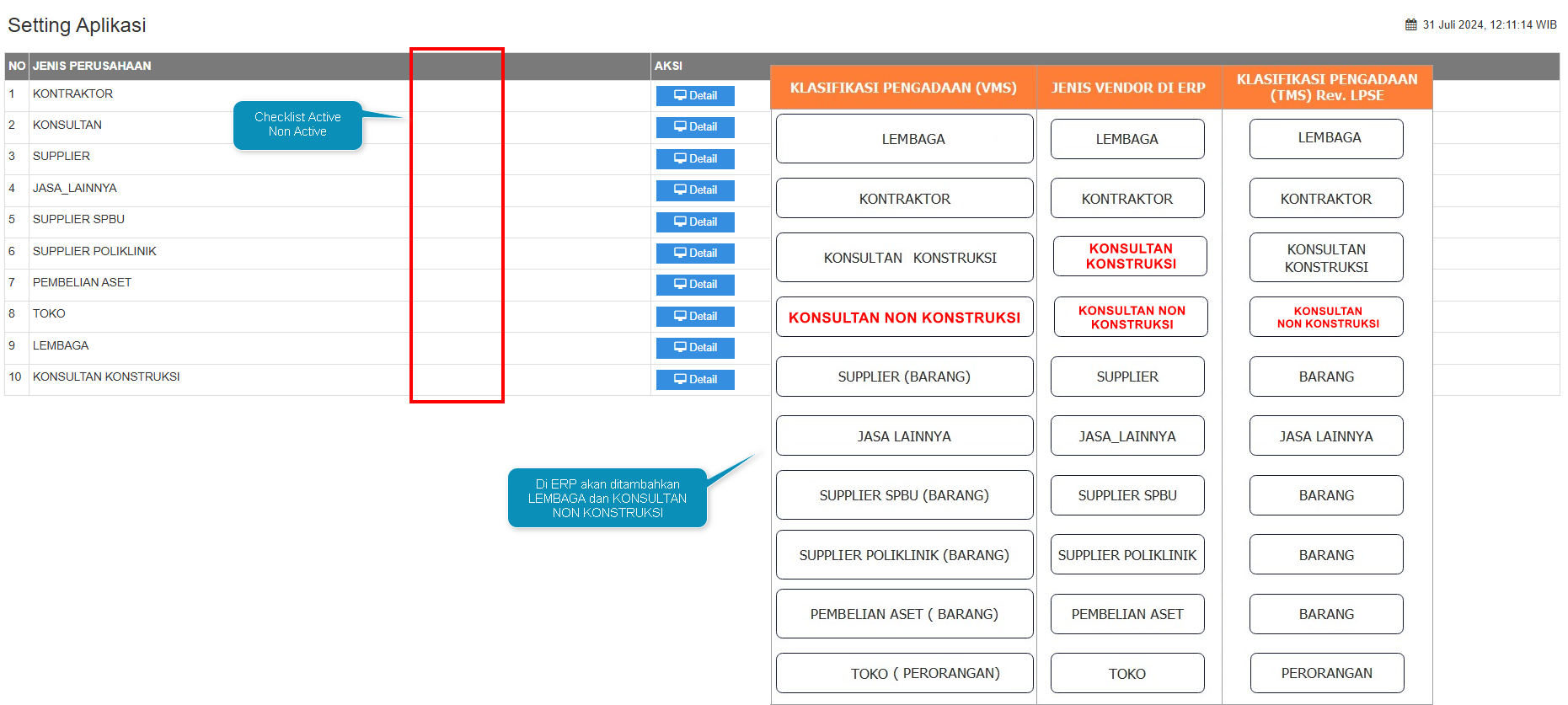Click the red KONSULTAN NON KONSTRUKSI box under VMS
This screenshot has height=705, width=1568.
point(904,318)
